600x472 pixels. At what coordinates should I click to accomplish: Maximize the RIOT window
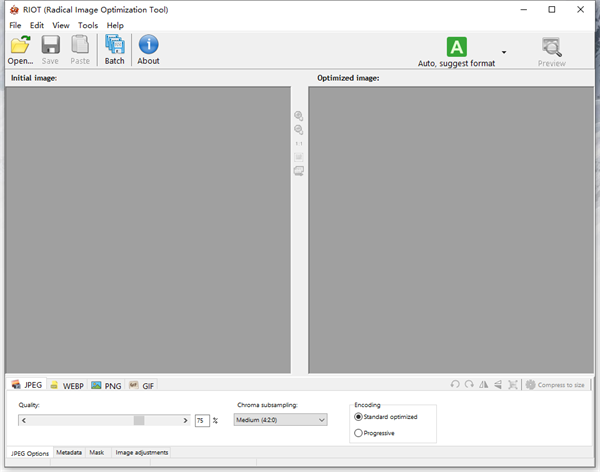click(x=551, y=10)
